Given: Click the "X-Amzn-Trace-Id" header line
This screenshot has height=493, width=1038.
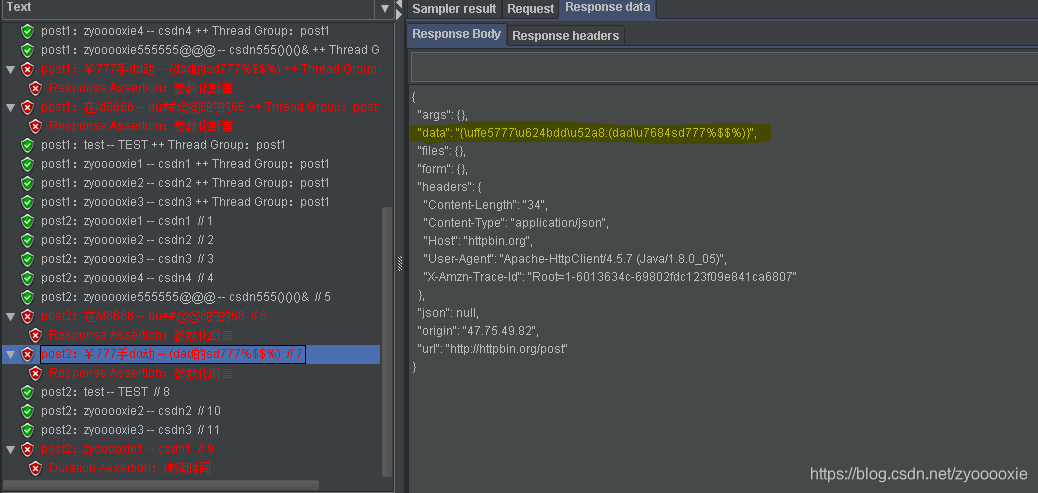Looking at the screenshot, I should pos(610,277).
